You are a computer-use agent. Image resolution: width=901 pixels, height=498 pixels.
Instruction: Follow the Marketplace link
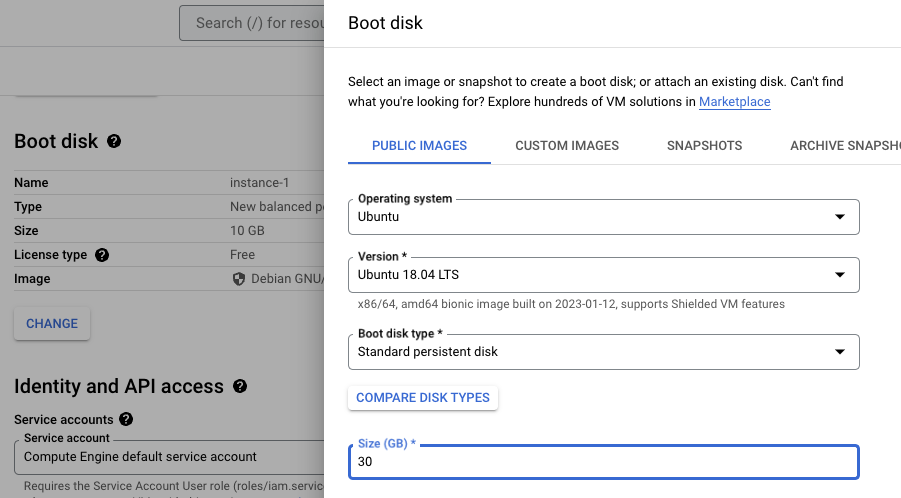point(734,102)
